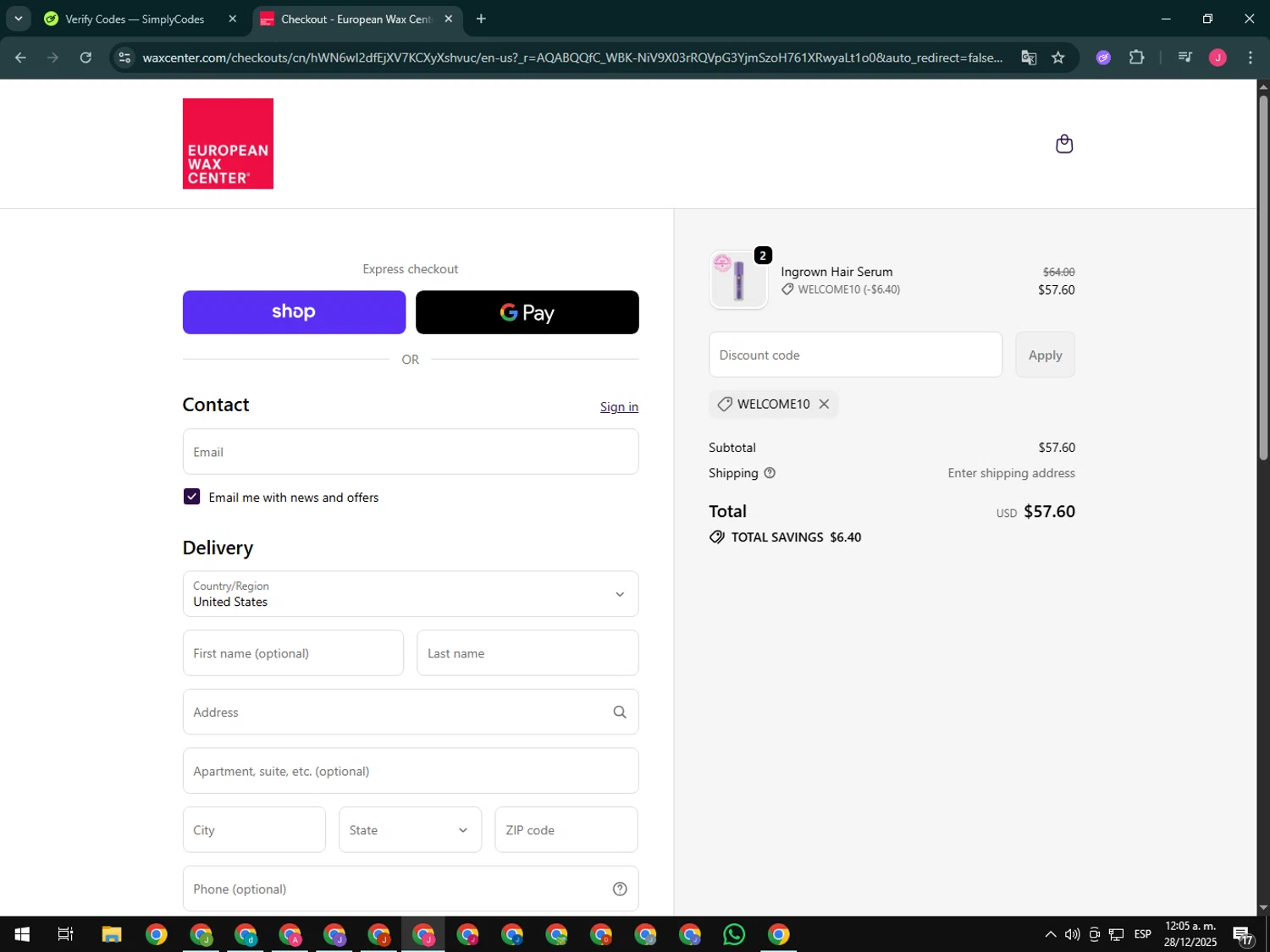Image resolution: width=1270 pixels, height=952 pixels.
Task: Open the Chrome three-dot menu
Action: (1251, 58)
